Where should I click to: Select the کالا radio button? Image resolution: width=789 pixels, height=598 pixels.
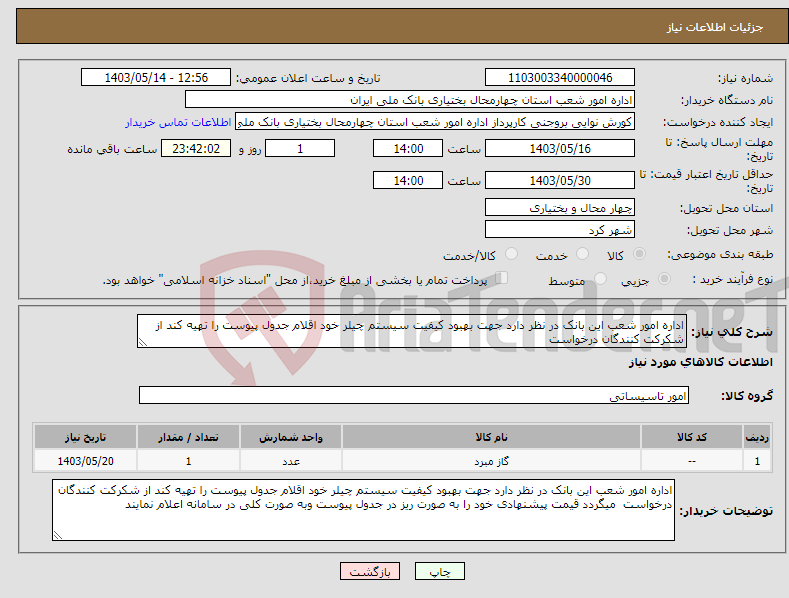639,254
